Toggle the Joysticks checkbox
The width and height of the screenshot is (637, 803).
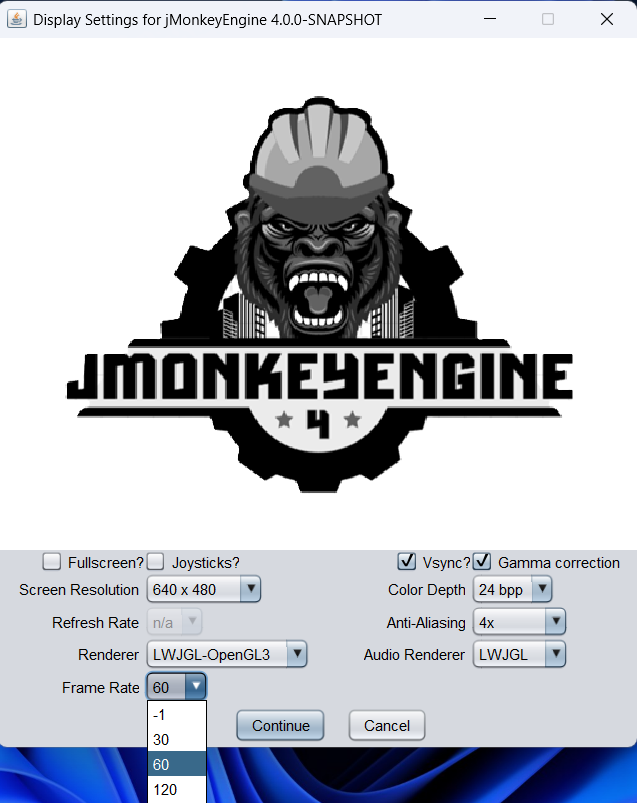click(x=155, y=561)
